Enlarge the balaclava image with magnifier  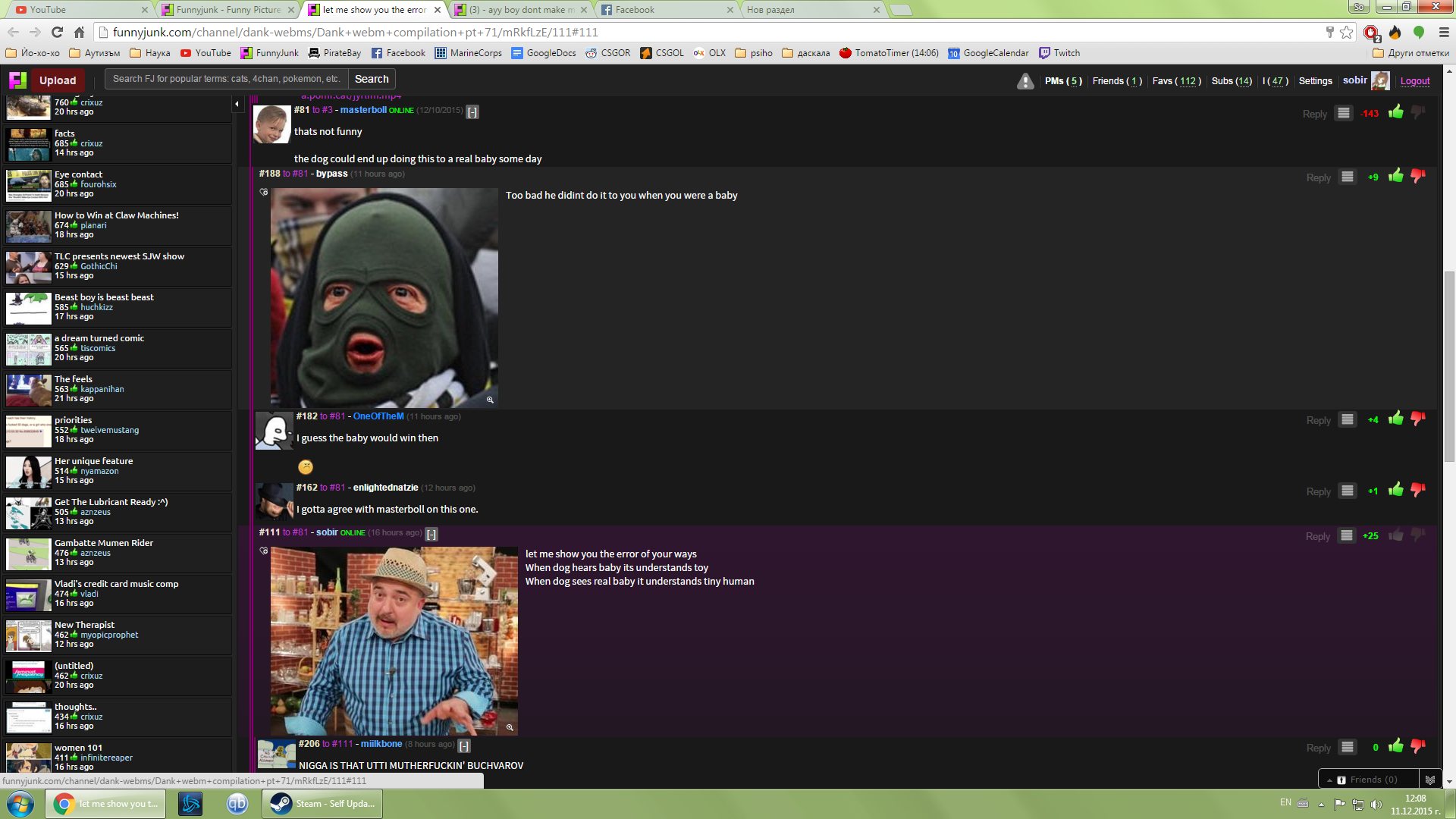490,400
